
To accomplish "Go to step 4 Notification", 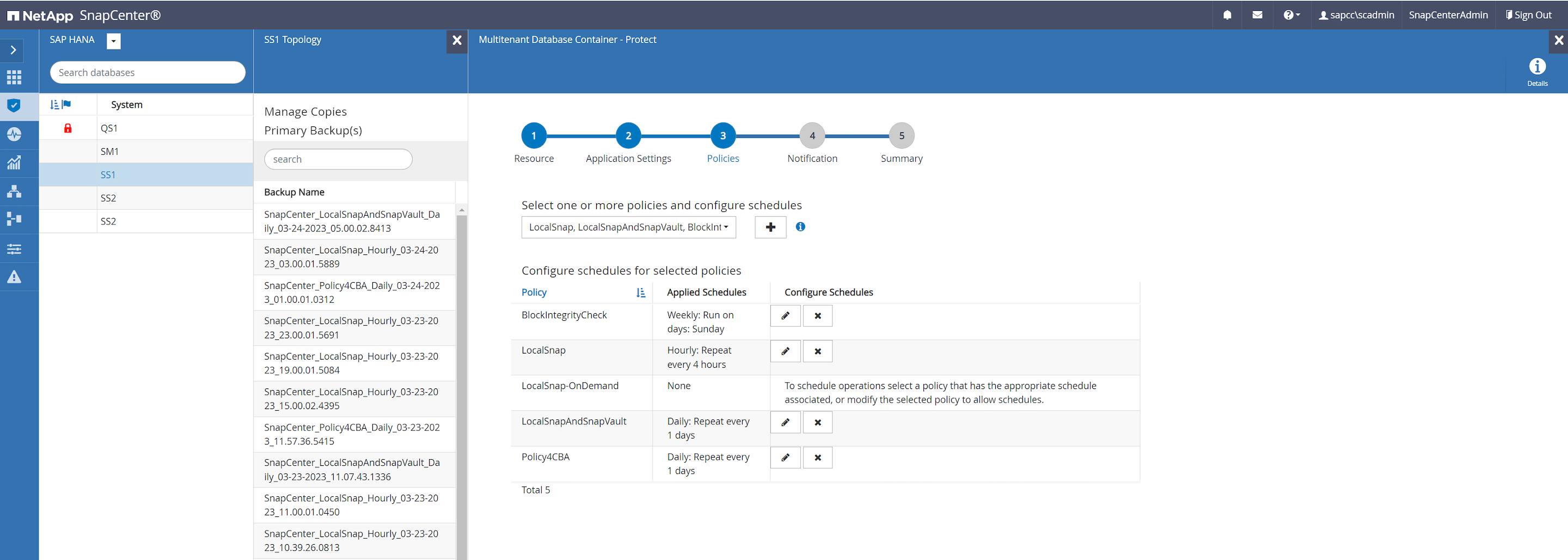I will (x=811, y=136).
